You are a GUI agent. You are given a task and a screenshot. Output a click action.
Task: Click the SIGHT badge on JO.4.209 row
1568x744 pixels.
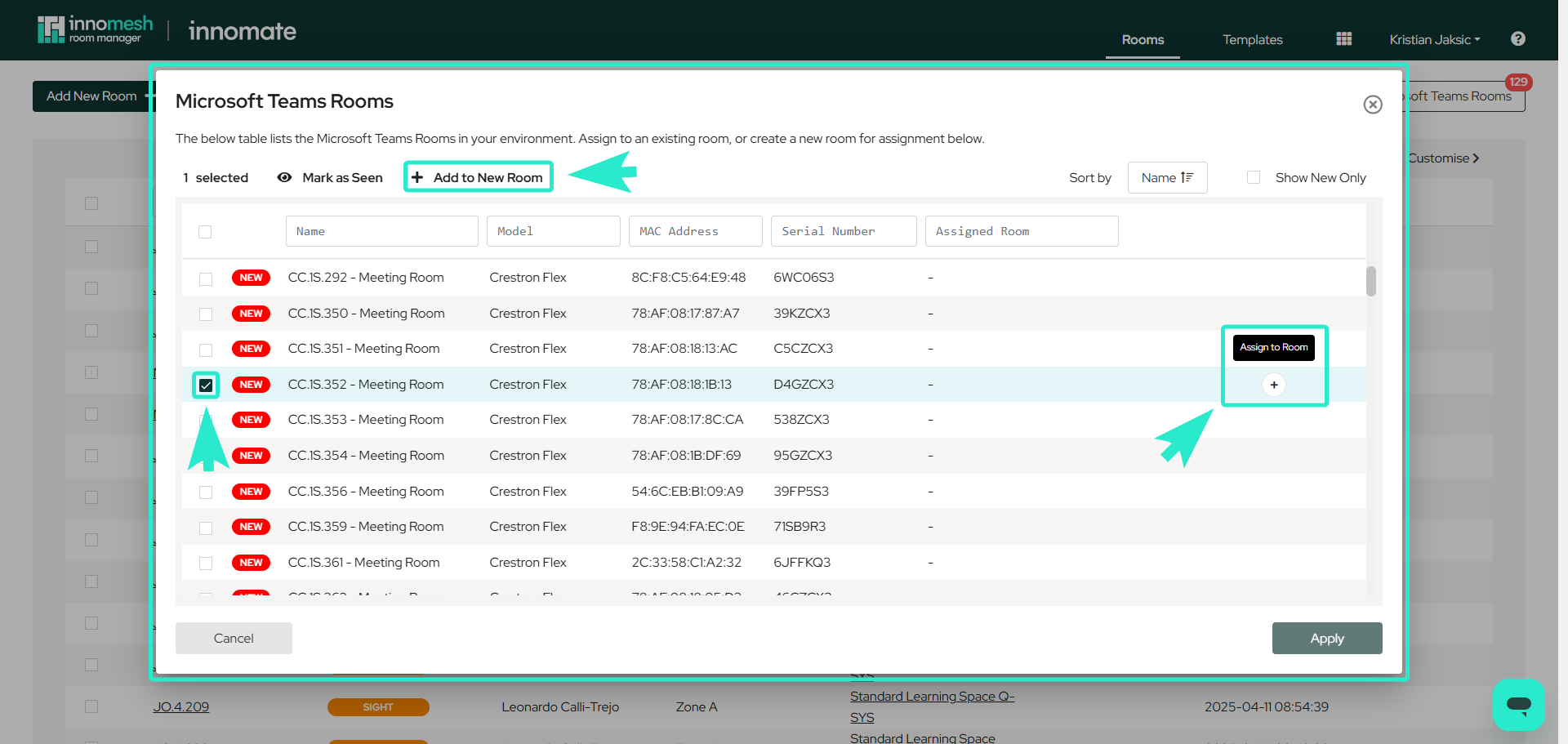point(378,707)
